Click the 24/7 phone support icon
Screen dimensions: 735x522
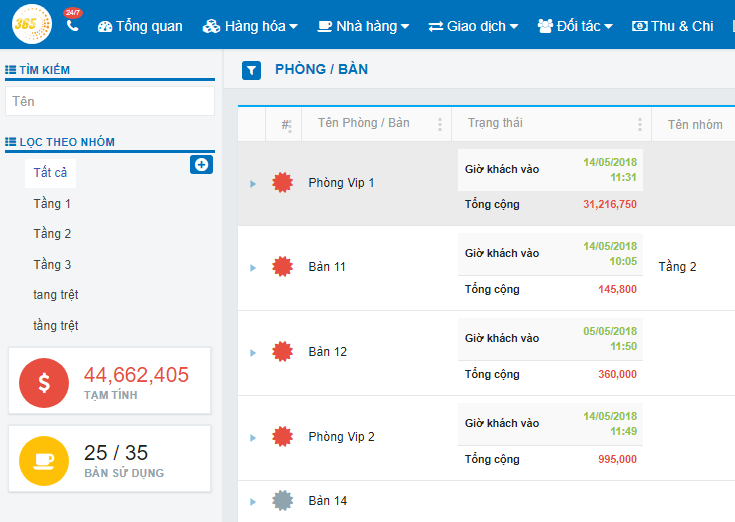pos(72,25)
